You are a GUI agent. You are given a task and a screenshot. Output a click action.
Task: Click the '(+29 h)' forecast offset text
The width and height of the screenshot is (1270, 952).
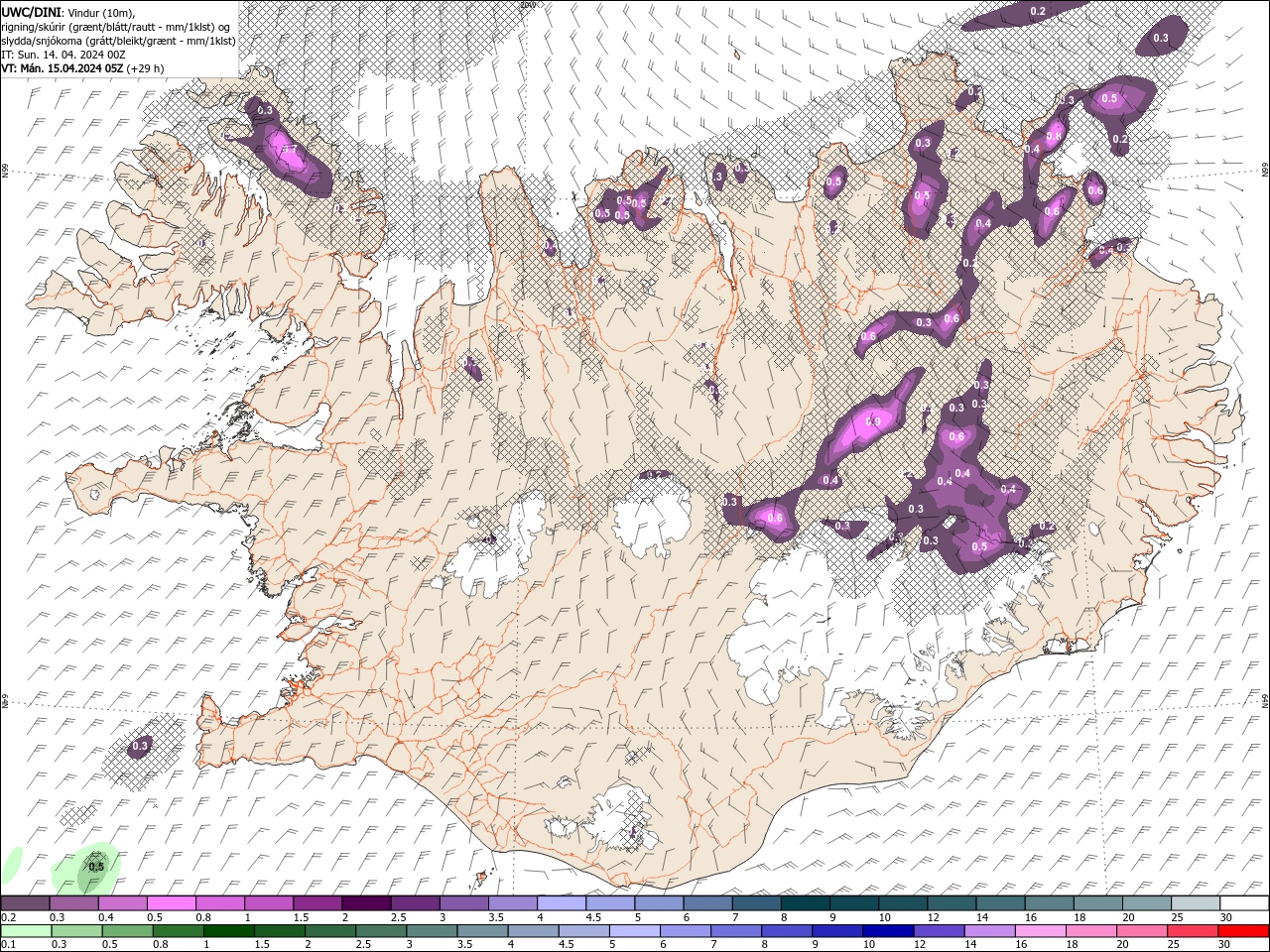(146, 68)
